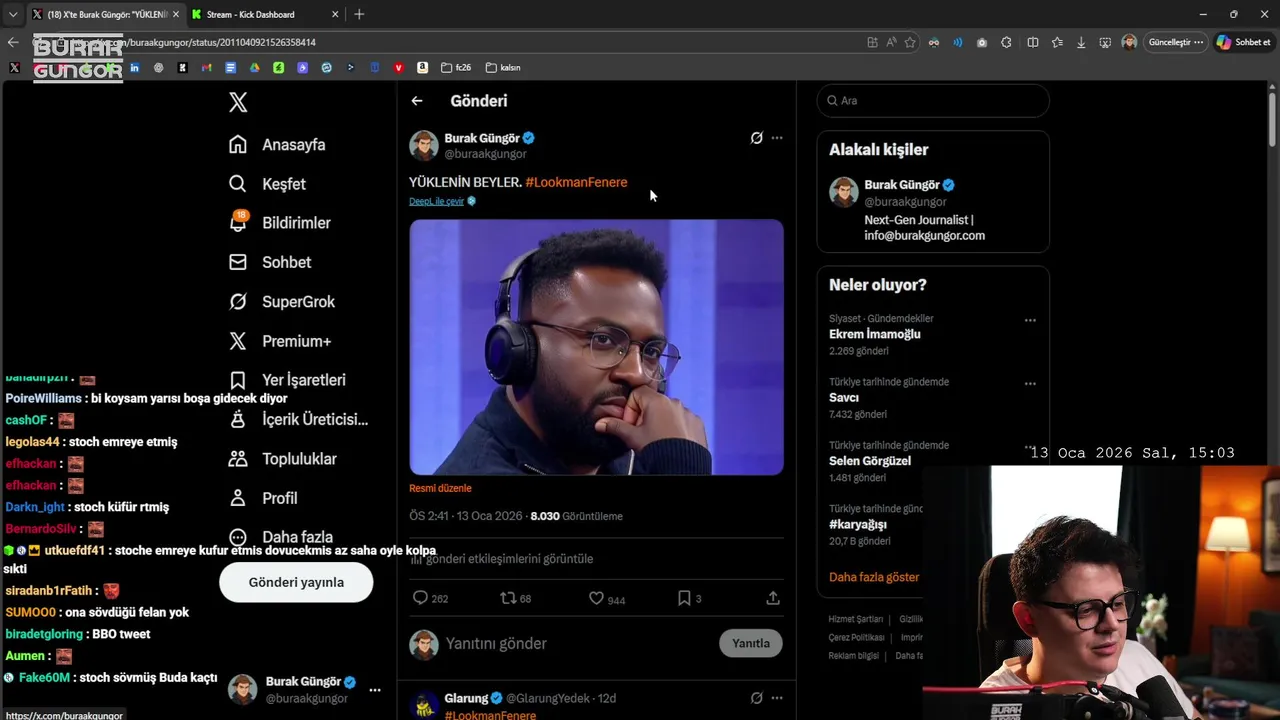Open the post image of man with headphones
The image size is (1280, 720).
click(x=596, y=347)
